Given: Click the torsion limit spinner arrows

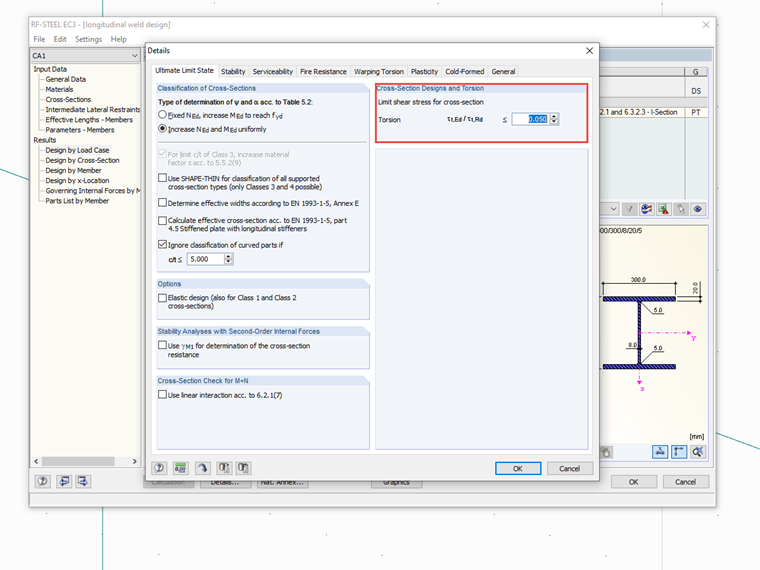Looking at the screenshot, I should (554, 119).
